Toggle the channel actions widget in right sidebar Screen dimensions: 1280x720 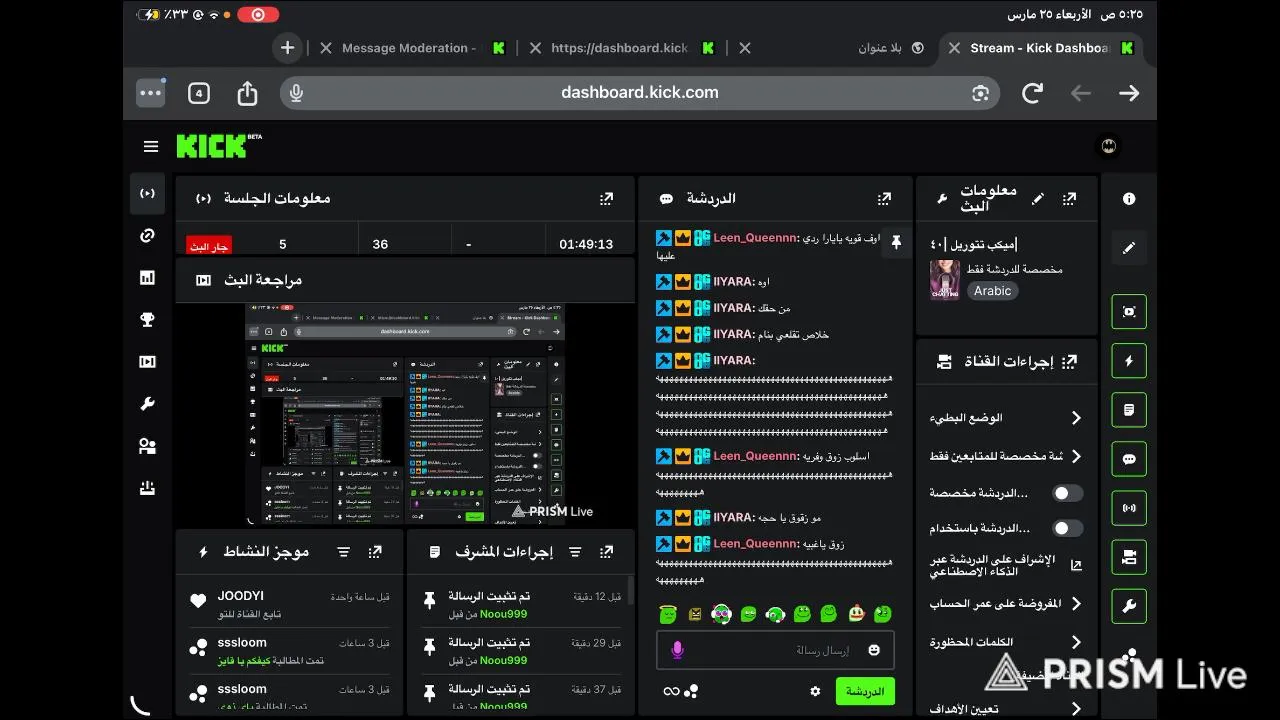tap(1129, 557)
